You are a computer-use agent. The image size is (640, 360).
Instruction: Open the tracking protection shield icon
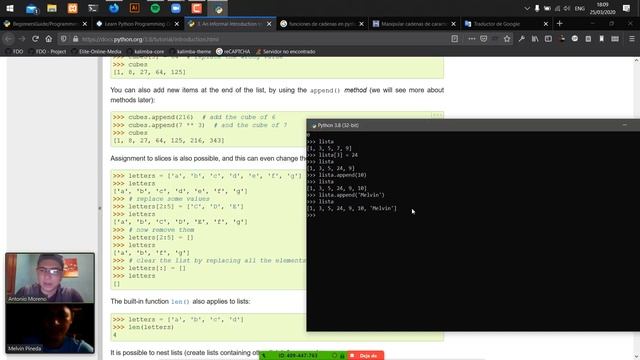[x=64, y=39]
